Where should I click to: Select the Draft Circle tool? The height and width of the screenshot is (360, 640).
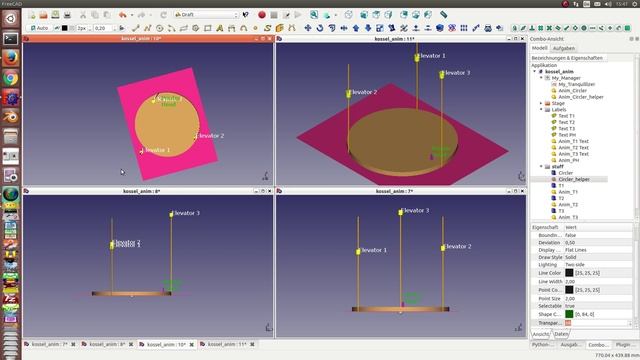pos(160,28)
